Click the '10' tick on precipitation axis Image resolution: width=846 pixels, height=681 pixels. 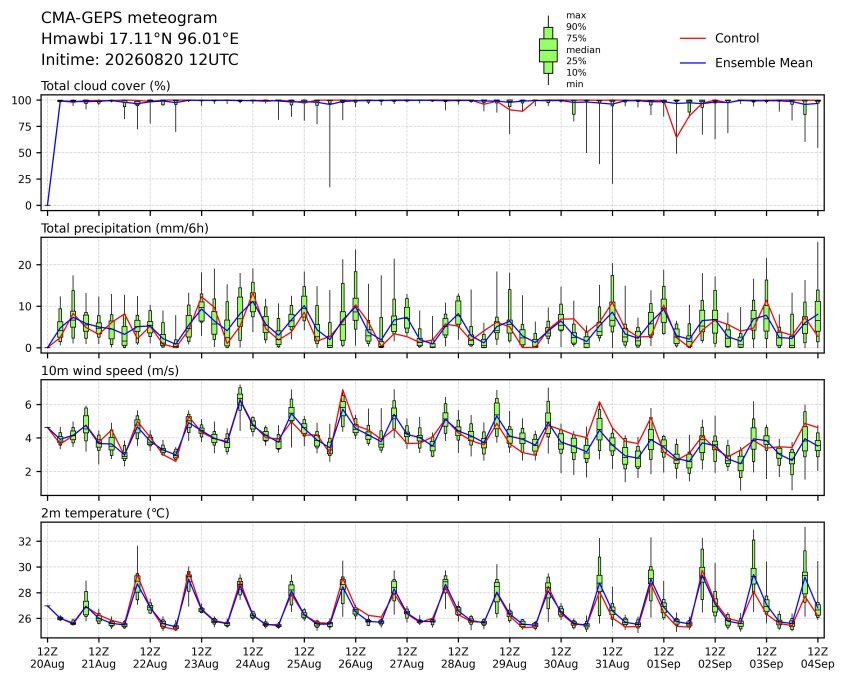point(26,307)
